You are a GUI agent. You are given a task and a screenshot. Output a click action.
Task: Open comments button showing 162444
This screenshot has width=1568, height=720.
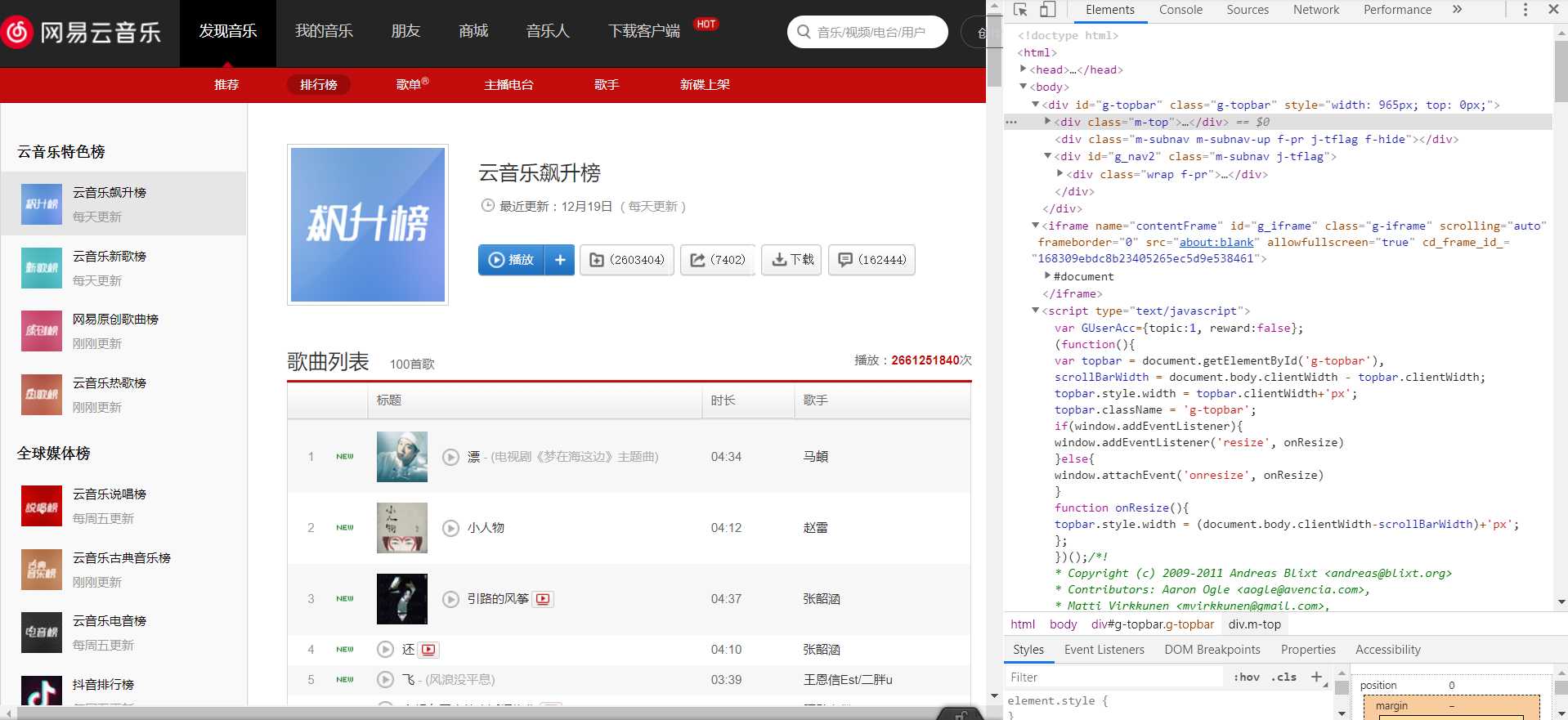[x=871, y=260]
